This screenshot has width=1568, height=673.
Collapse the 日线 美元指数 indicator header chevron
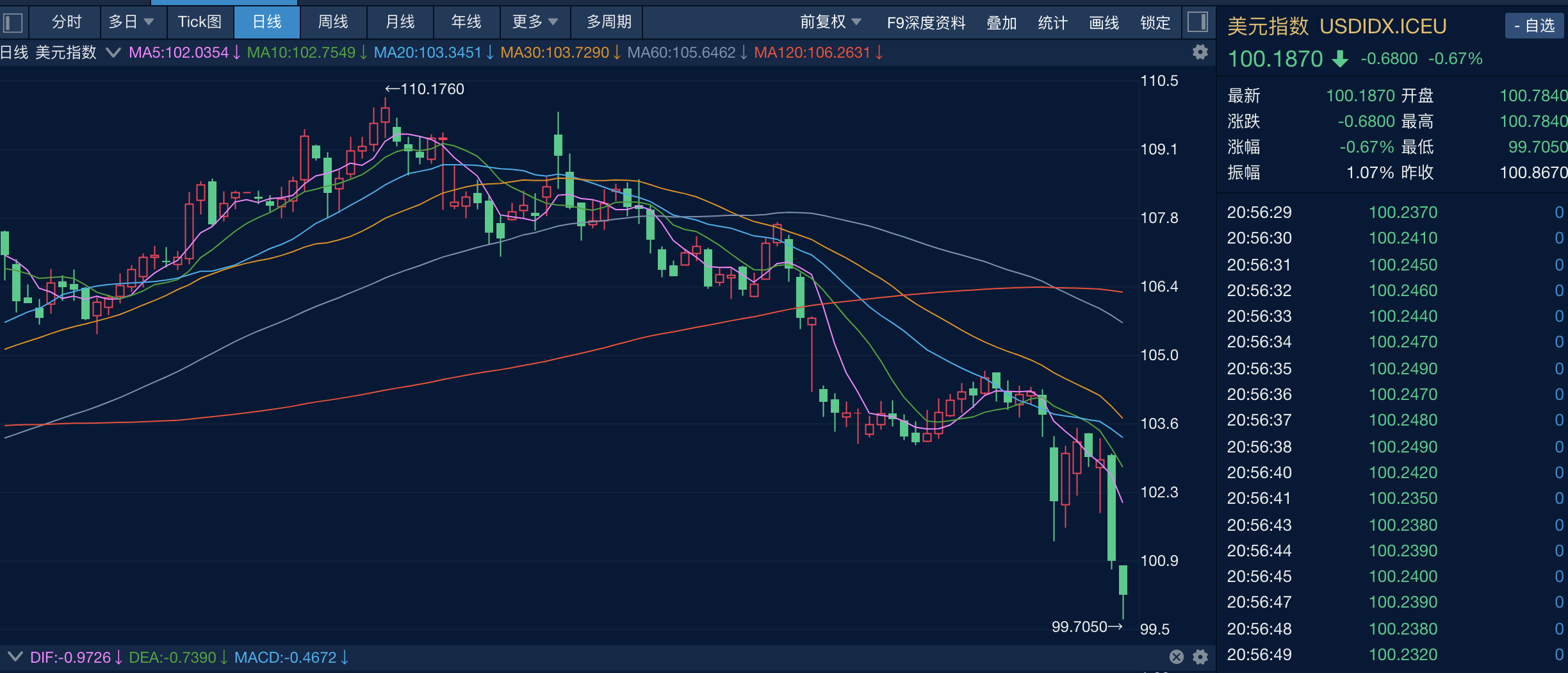(113, 53)
